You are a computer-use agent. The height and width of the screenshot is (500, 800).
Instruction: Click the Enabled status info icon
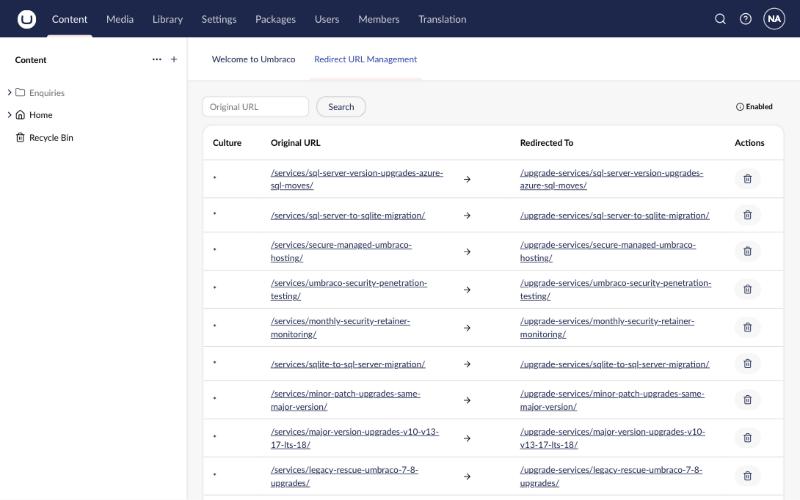739,107
